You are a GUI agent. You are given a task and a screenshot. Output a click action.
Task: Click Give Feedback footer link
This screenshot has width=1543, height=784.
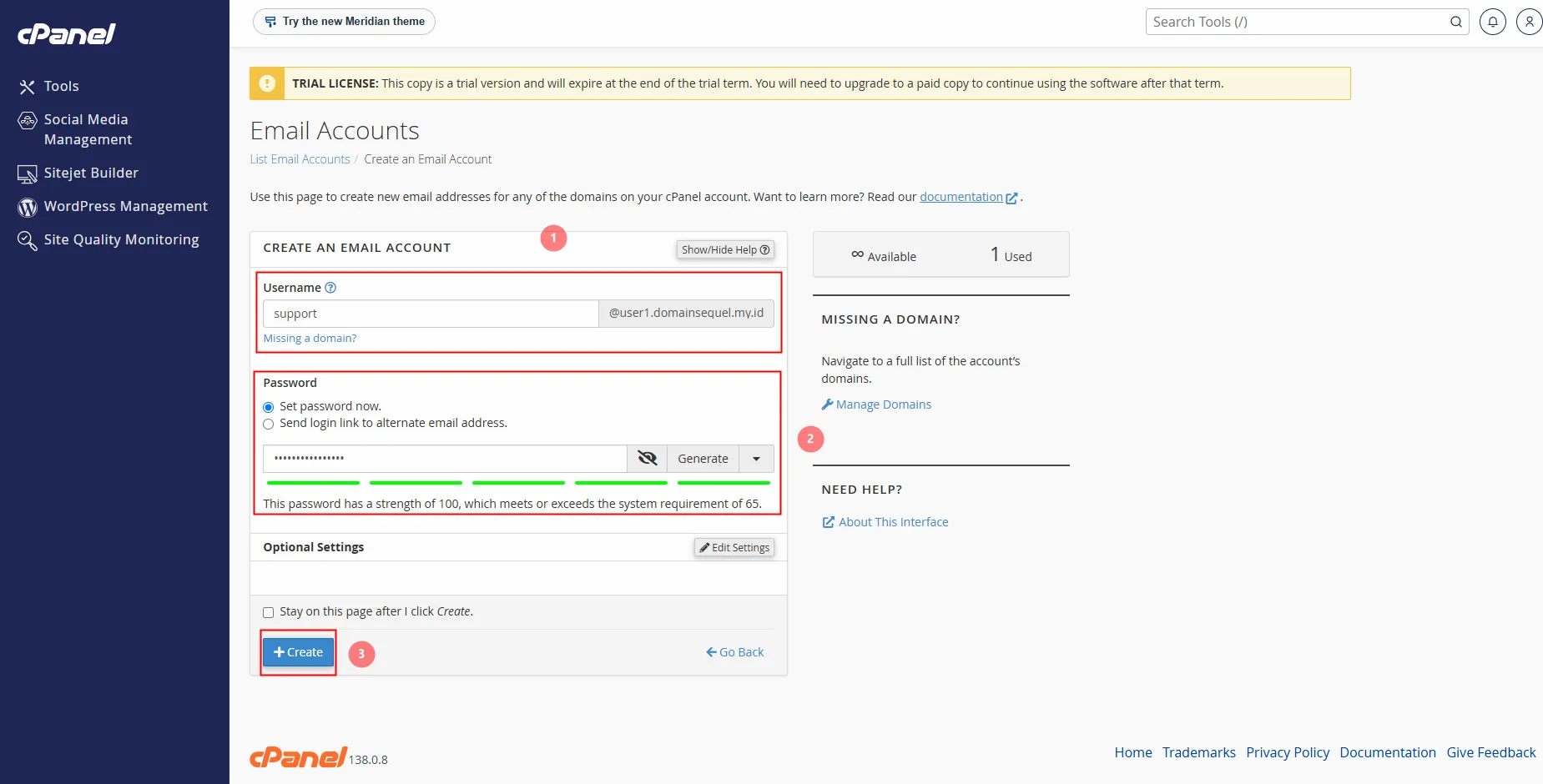[x=1491, y=752]
